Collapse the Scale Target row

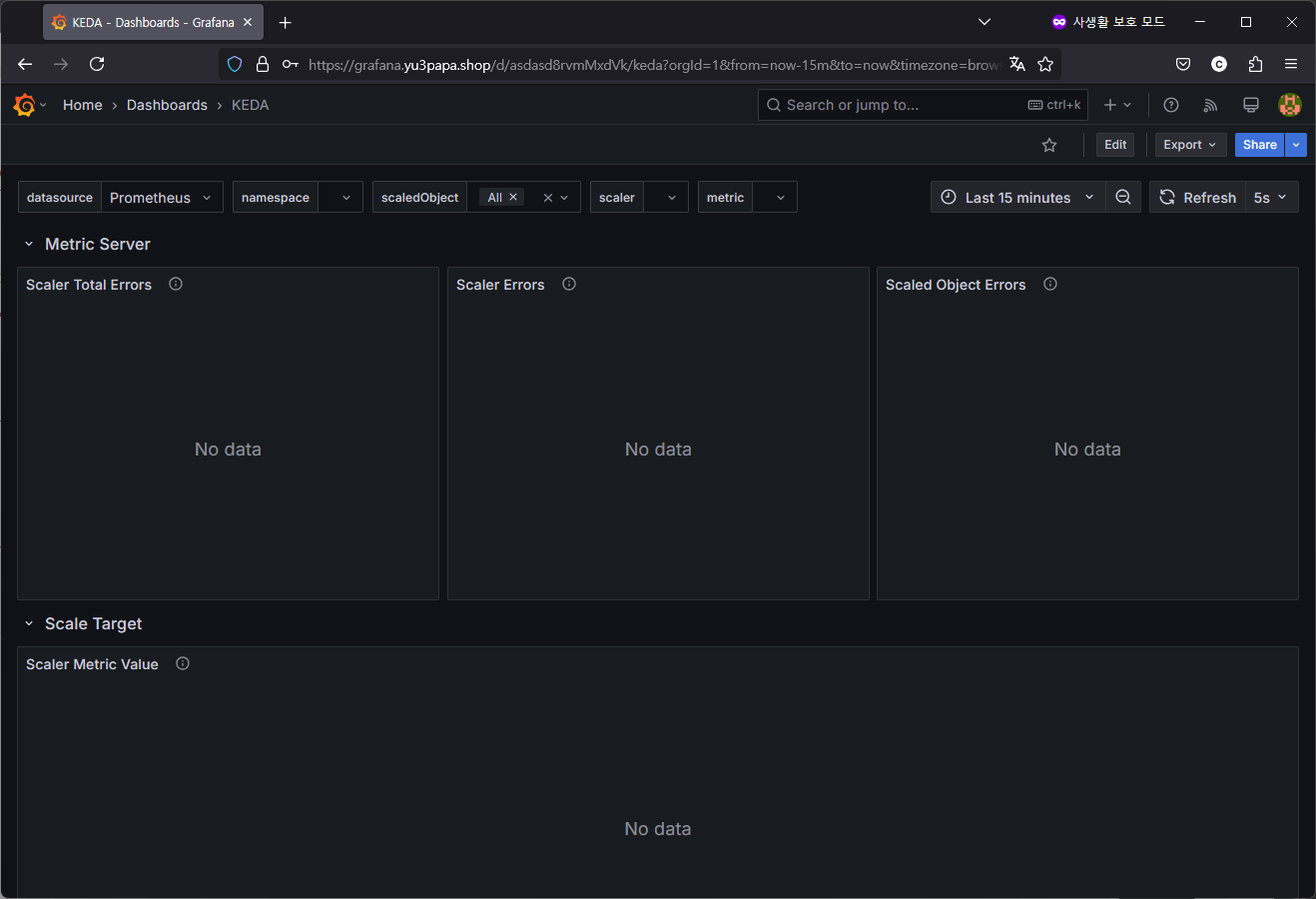pos(29,623)
